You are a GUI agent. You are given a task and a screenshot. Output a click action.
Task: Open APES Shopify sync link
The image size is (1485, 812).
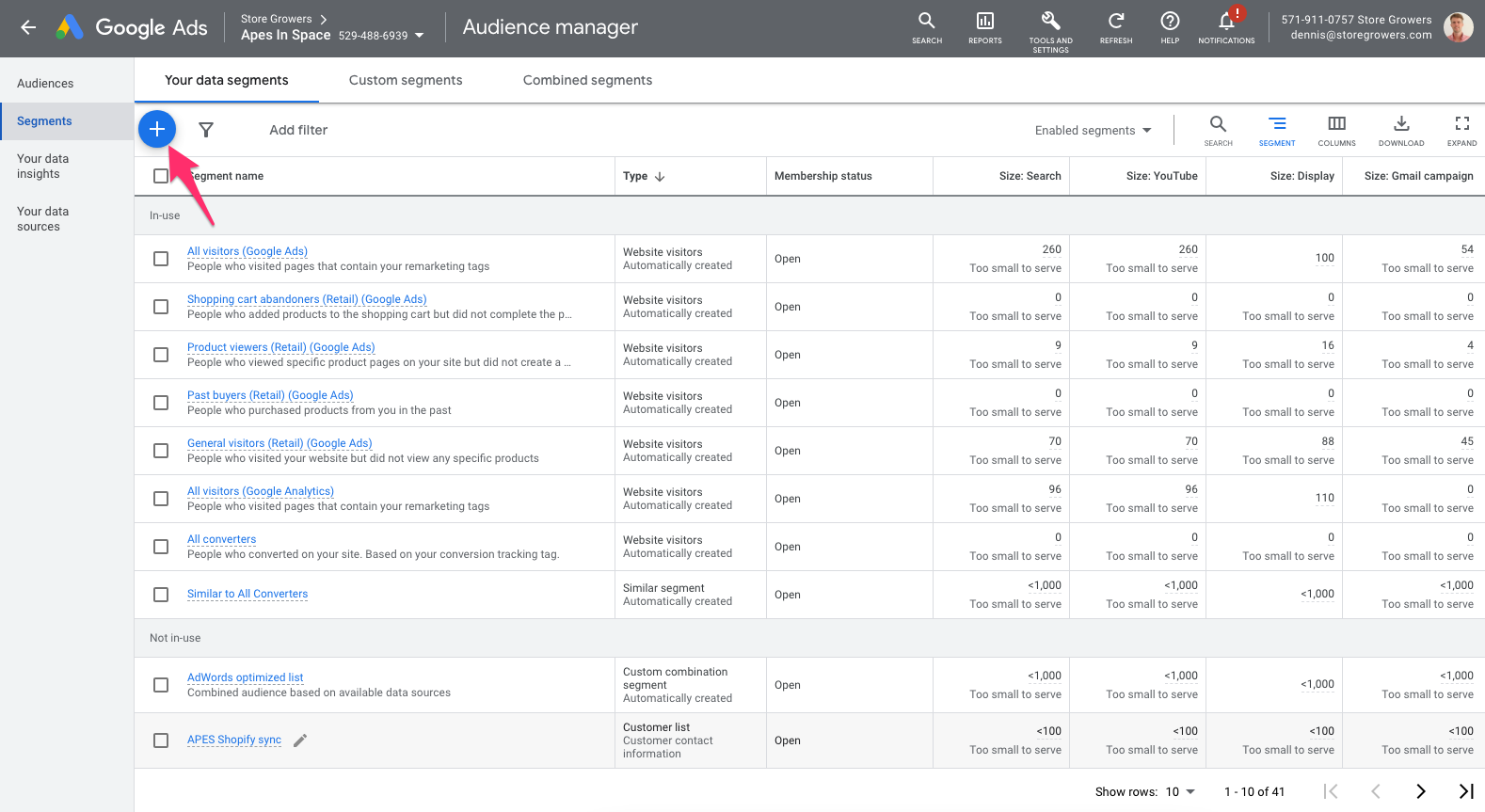pos(234,740)
